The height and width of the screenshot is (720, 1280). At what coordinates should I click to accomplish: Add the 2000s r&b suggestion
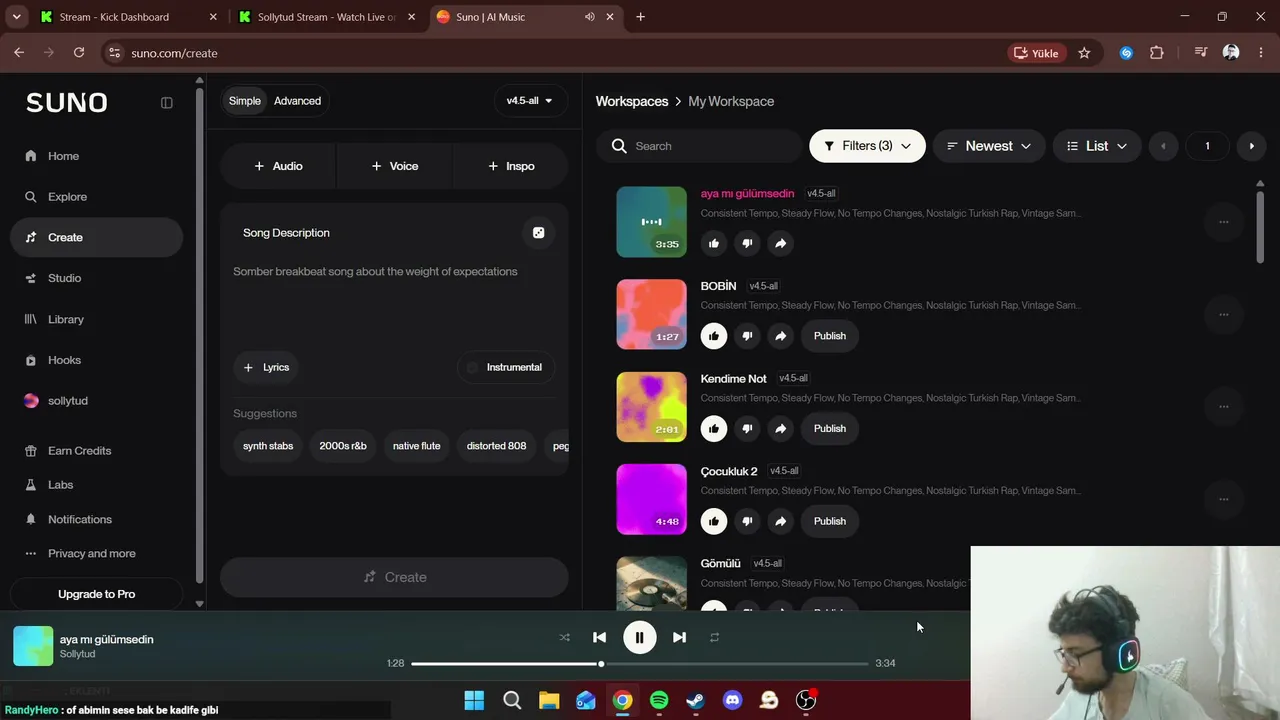point(343,446)
